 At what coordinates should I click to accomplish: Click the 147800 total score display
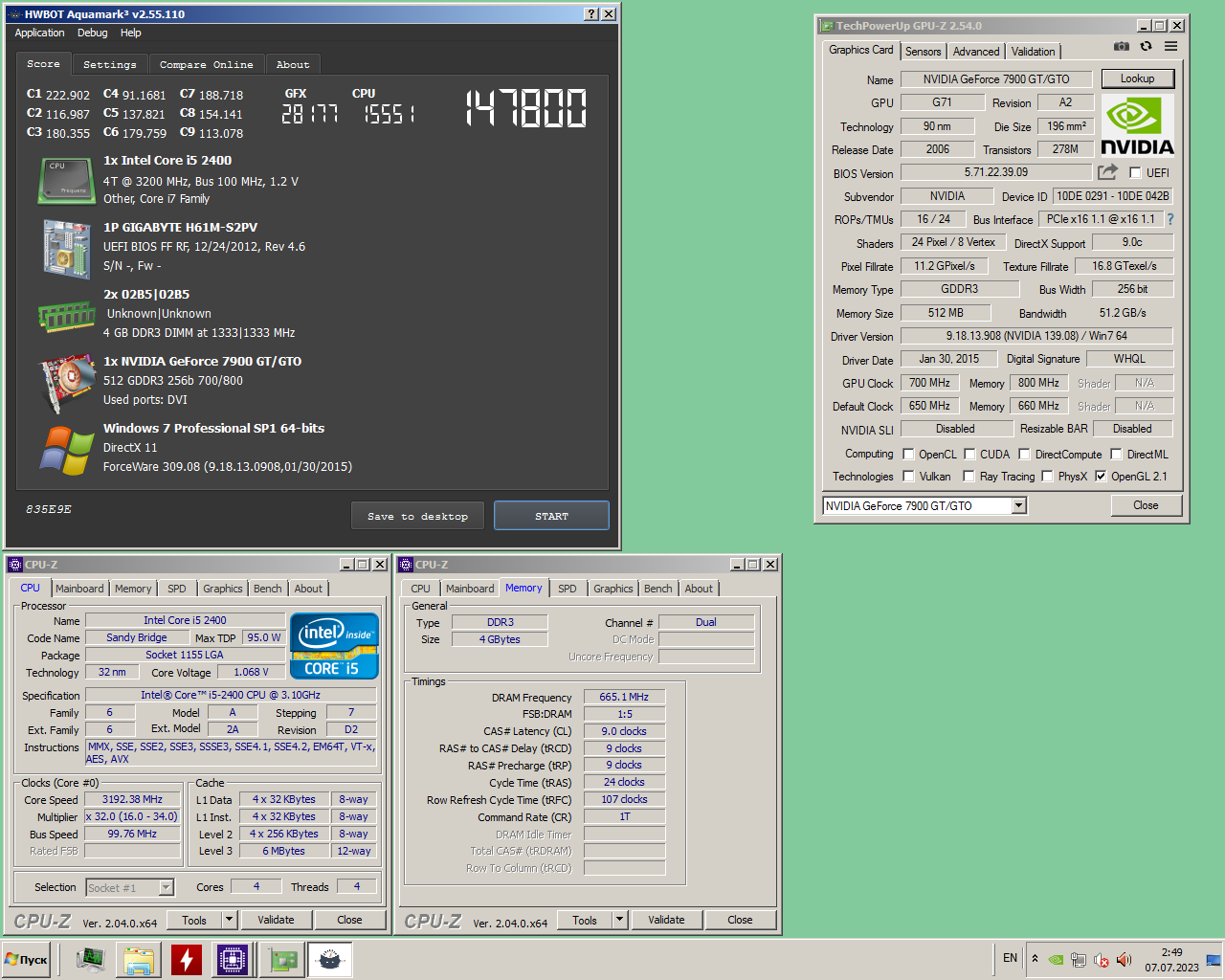(x=526, y=108)
